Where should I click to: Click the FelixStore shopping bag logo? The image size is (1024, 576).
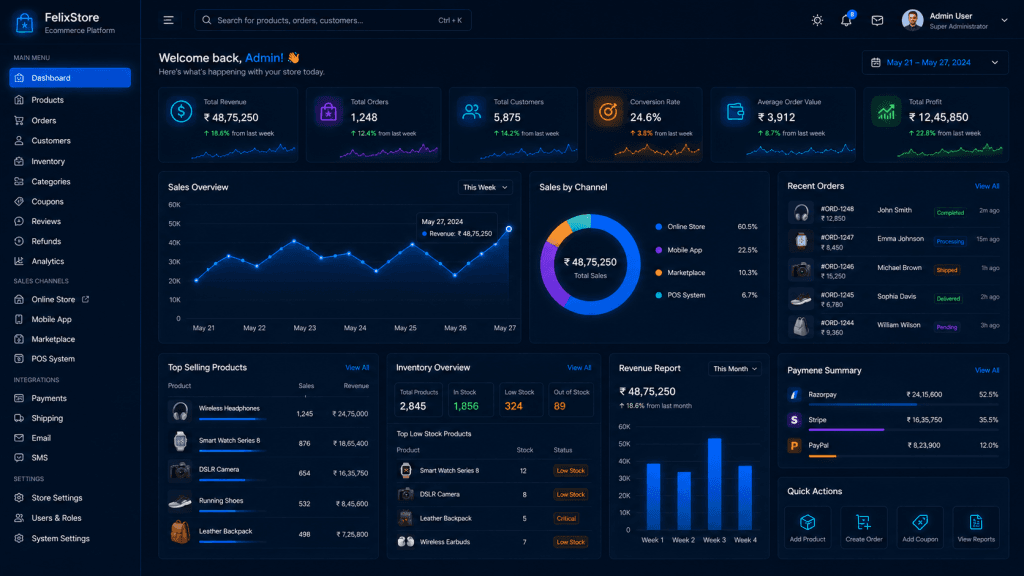click(24, 23)
